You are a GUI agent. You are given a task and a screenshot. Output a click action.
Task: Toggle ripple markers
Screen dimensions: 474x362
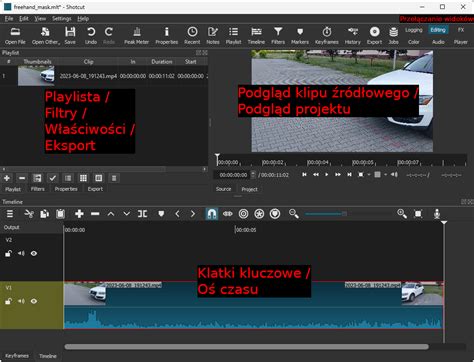[x=275, y=214]
